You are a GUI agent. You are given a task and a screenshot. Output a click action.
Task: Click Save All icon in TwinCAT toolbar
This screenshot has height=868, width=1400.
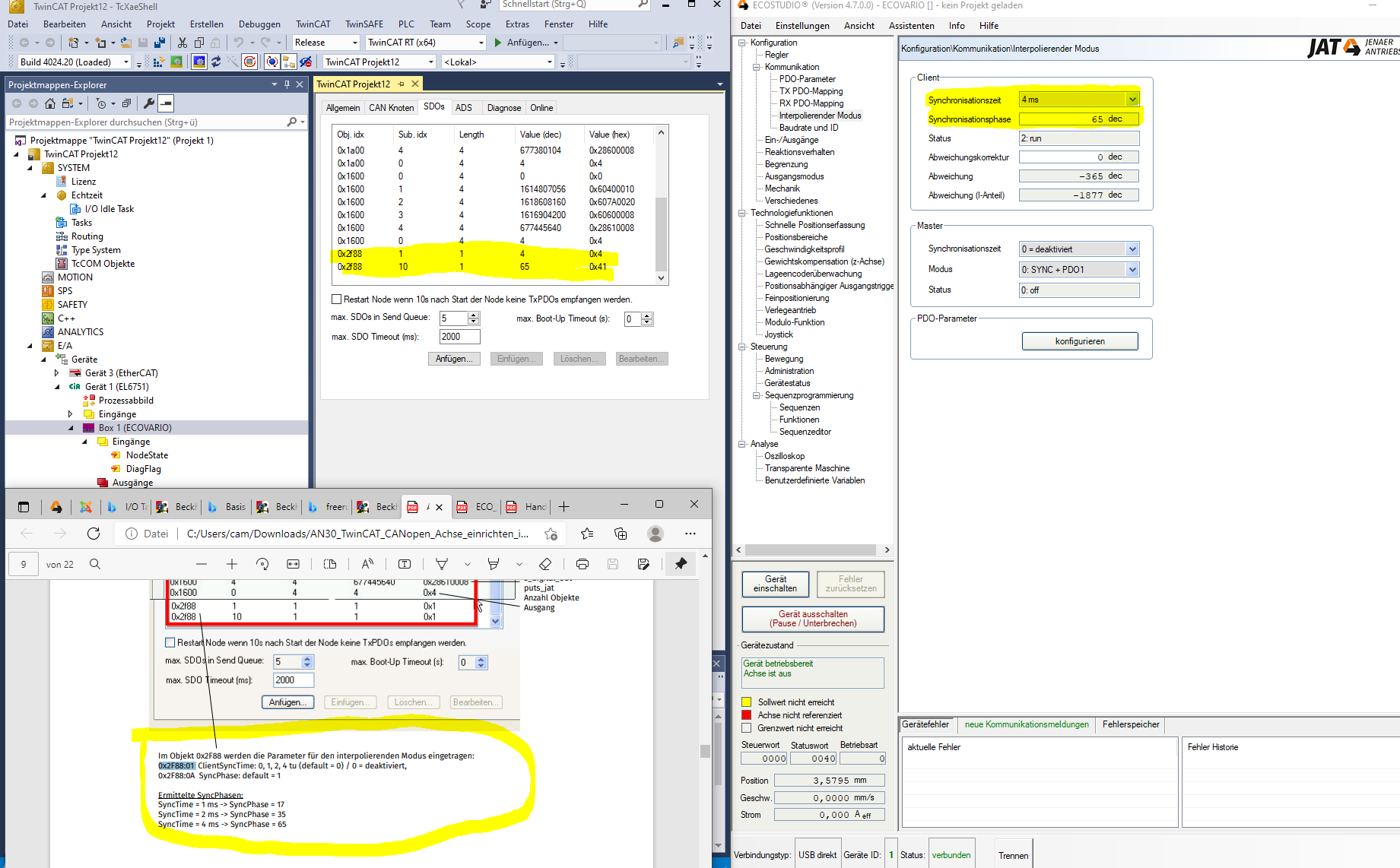[160, 43]
